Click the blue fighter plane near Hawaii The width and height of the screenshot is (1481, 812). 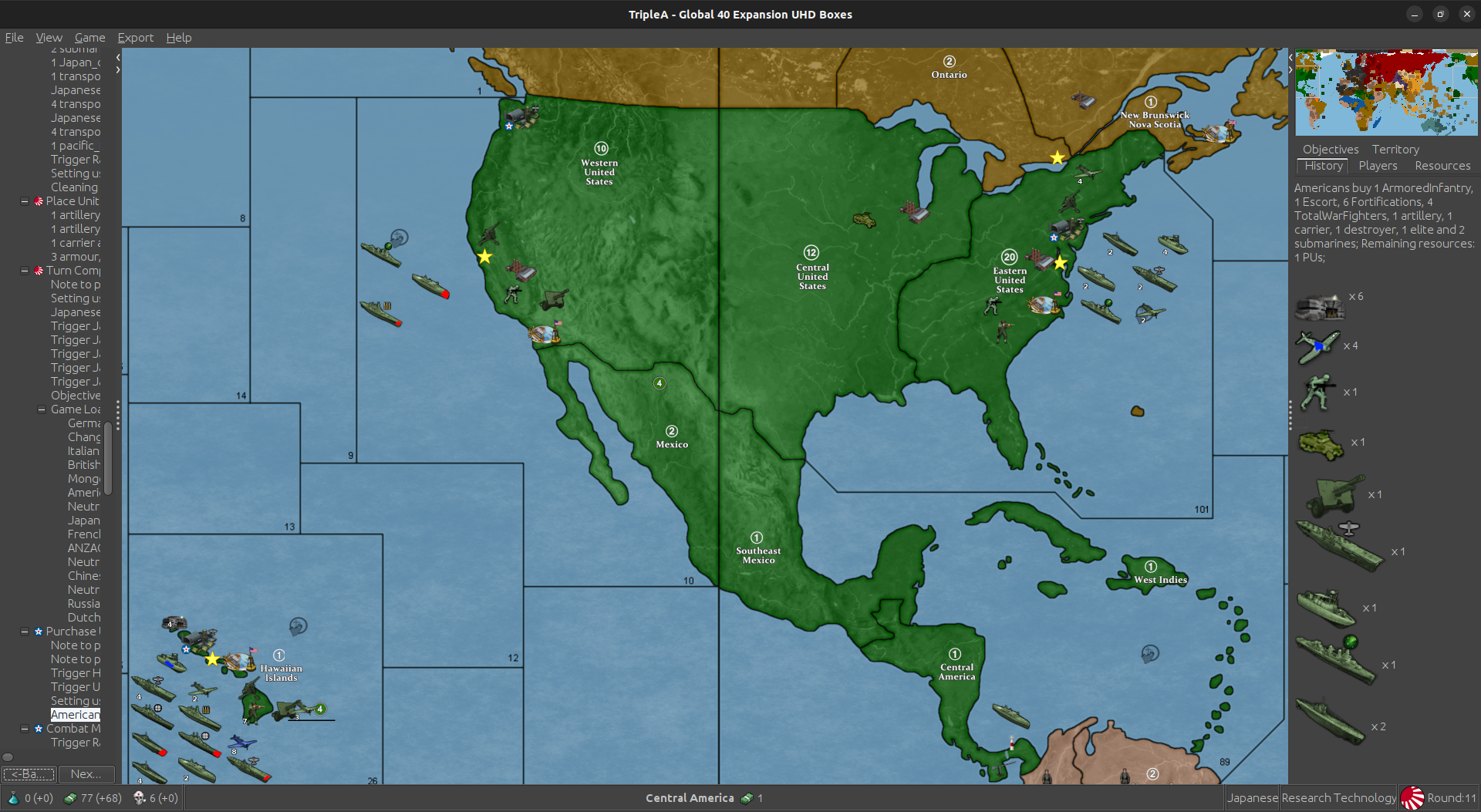click(x=242, y=743)
